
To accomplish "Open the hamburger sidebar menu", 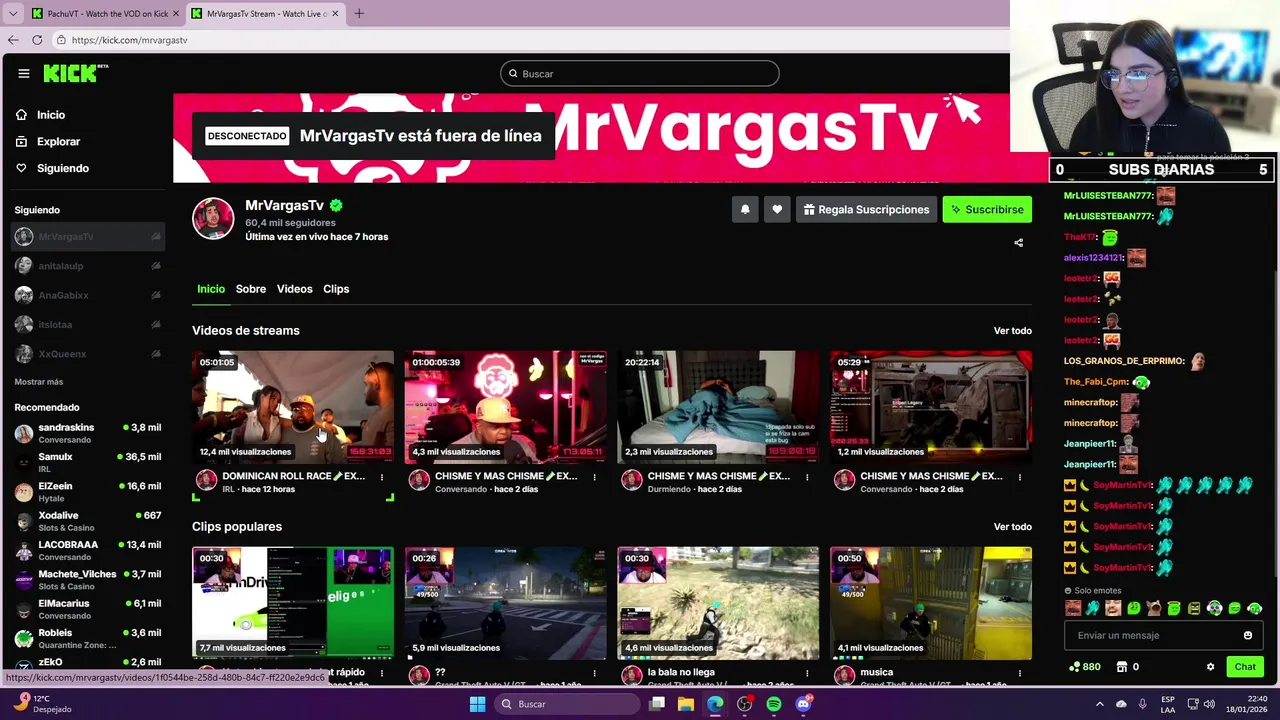I will pos(24,73).
